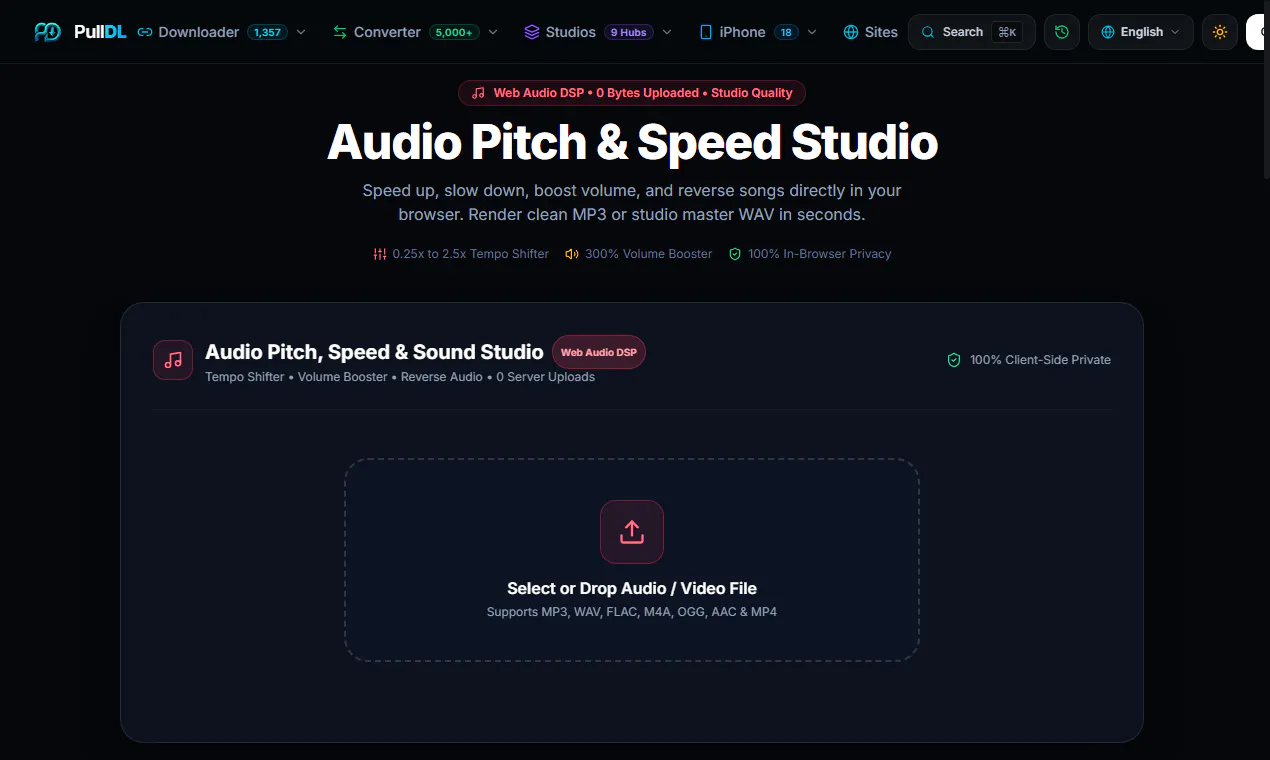This screenshot has height=760, width=1270.
Task: Click the globe icon beside English
Action: point(1108,32)
